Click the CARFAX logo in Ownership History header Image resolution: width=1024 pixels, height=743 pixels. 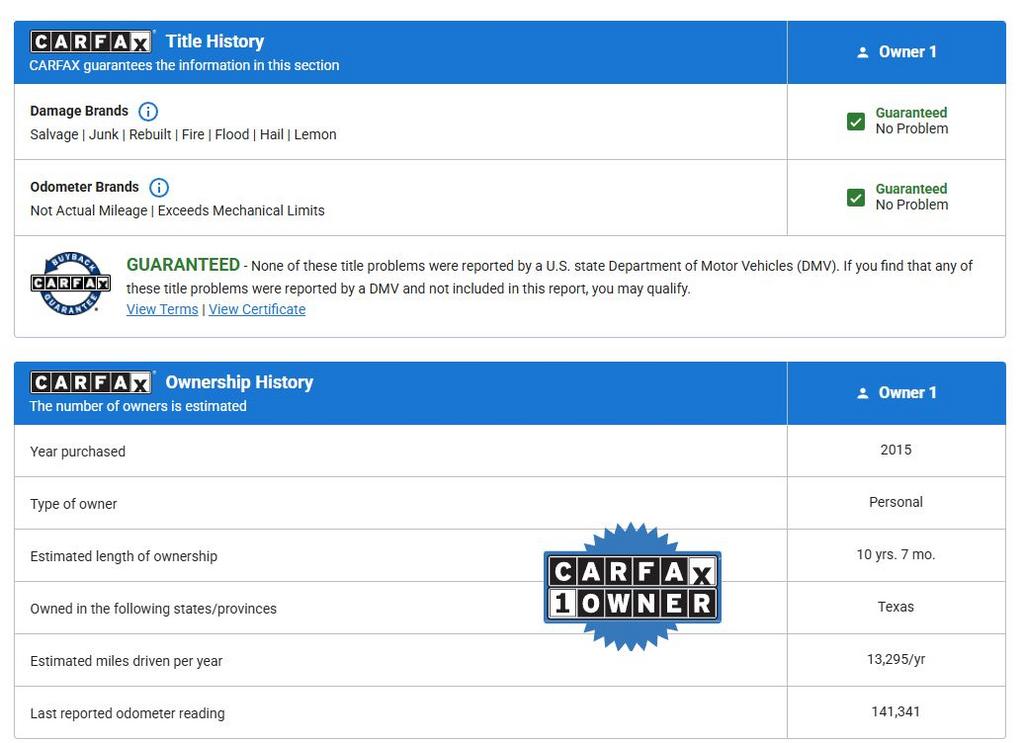point(91,382)
